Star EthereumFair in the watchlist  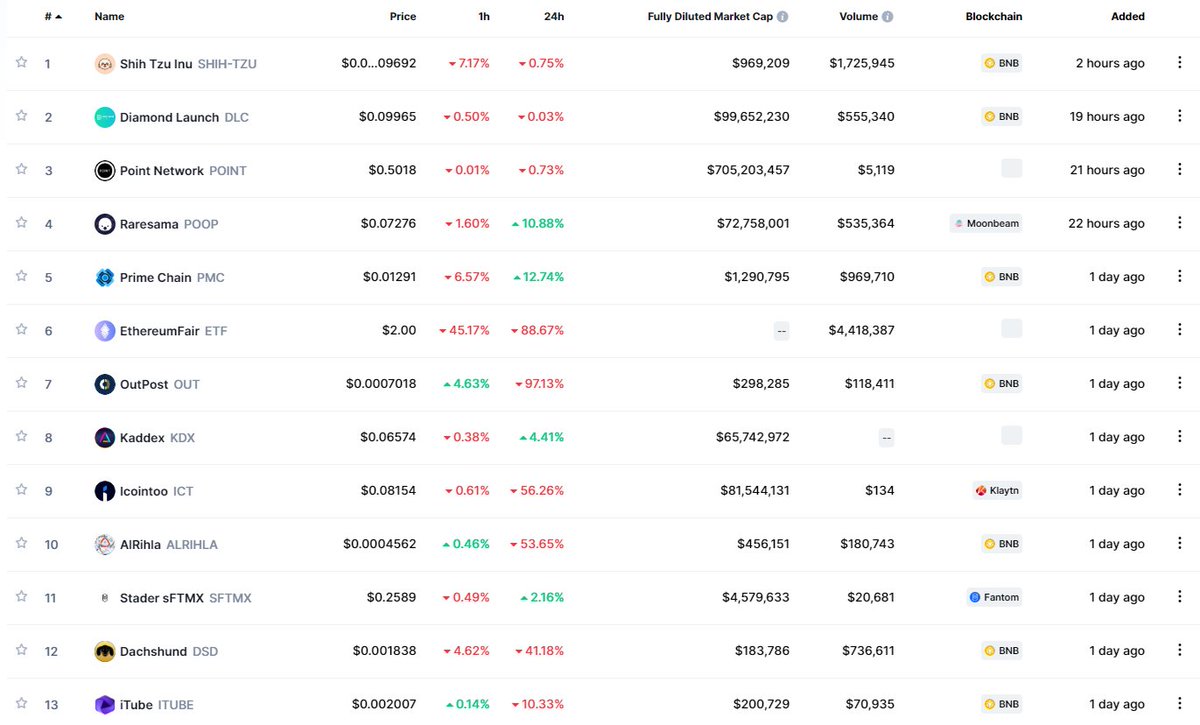[21, 329]
